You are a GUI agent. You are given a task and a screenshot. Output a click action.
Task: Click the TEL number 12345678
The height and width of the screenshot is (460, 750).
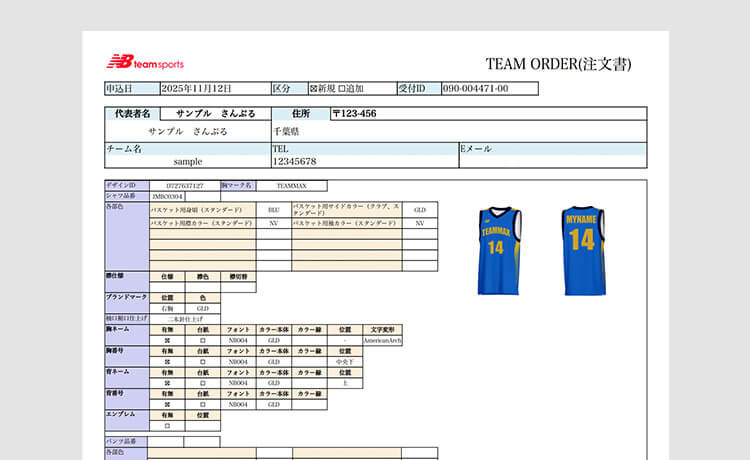[294, 161]
